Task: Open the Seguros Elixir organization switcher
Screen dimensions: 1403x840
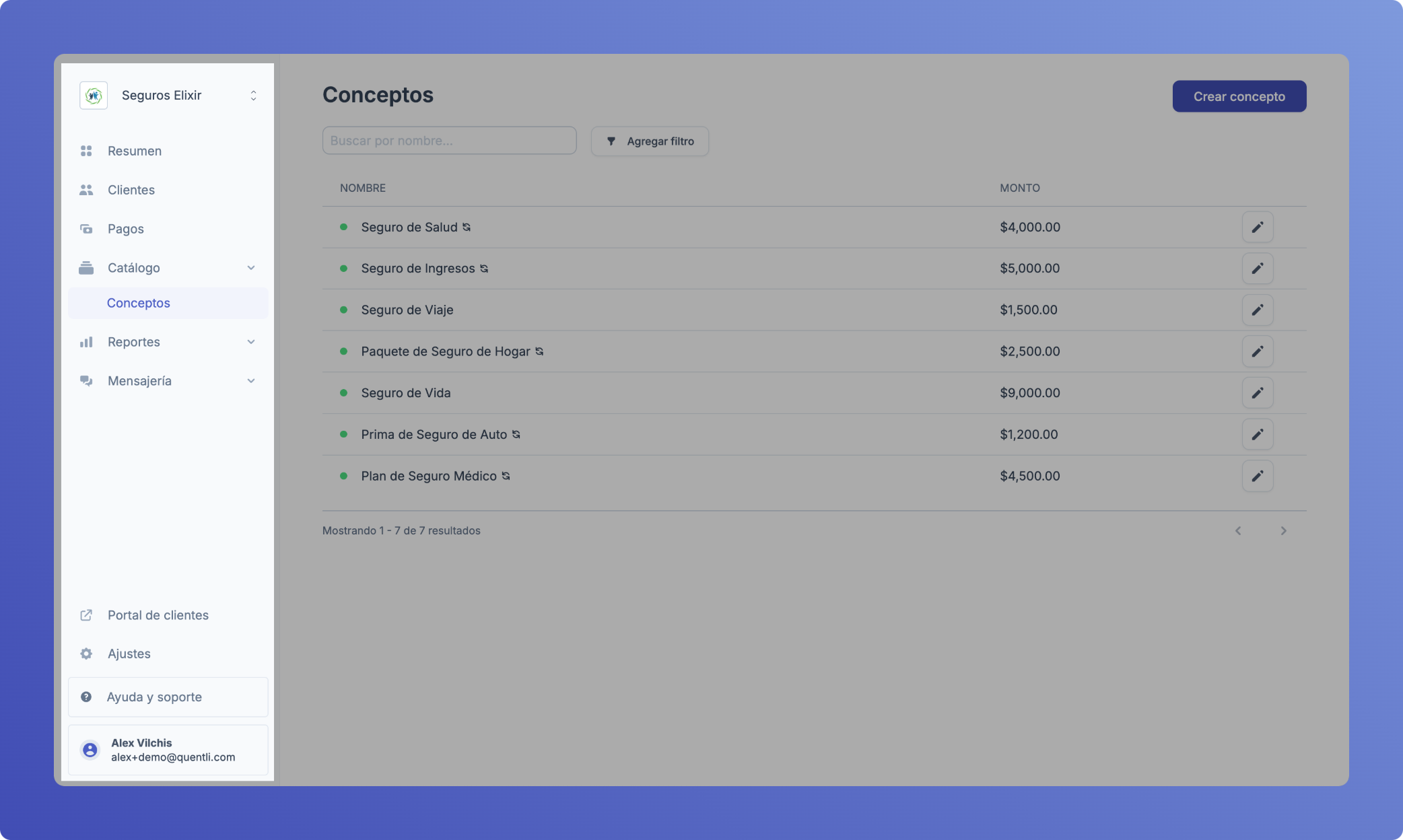Action: (253, 96)
